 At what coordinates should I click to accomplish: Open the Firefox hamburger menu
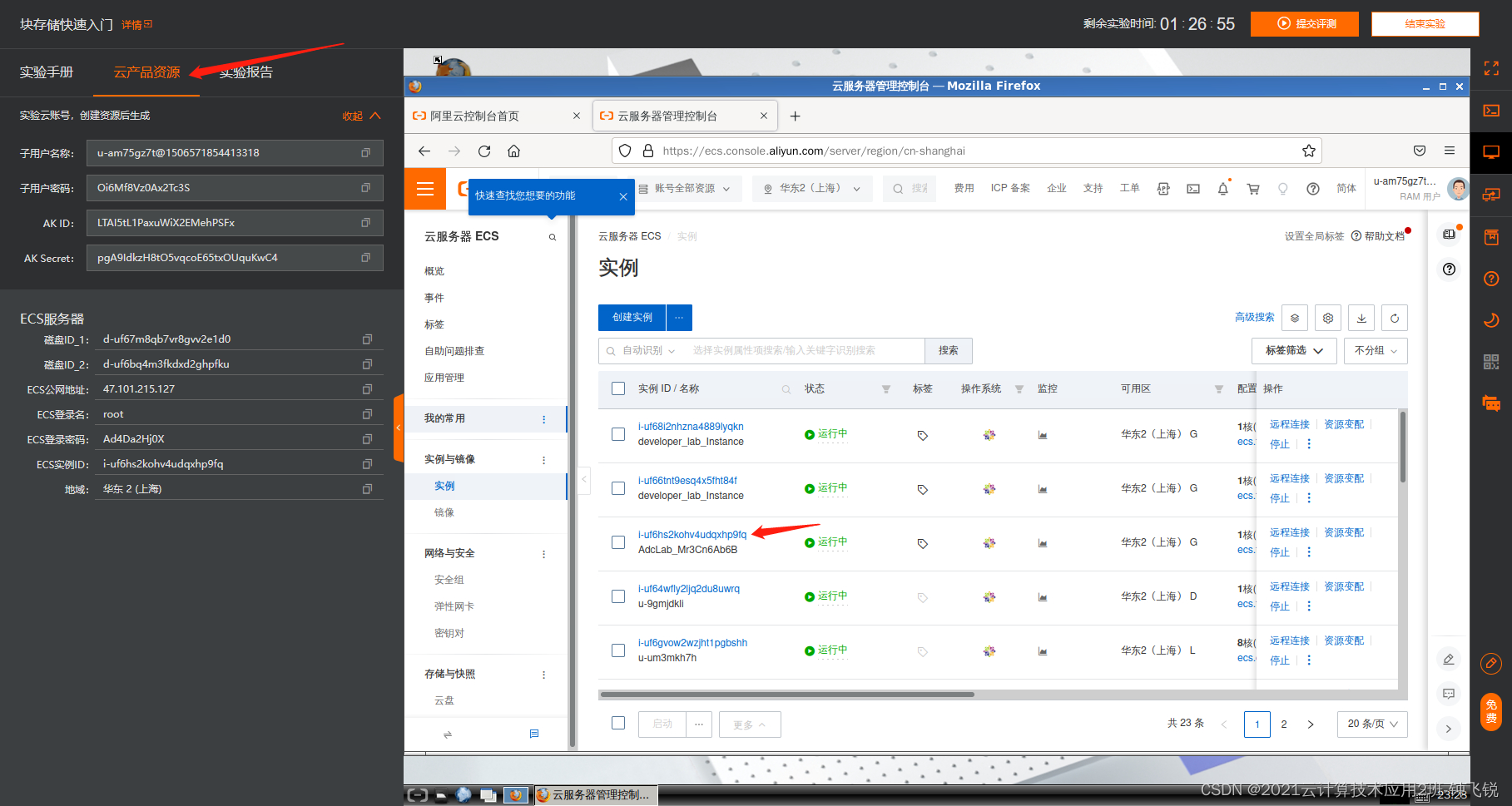(1450, 151)
